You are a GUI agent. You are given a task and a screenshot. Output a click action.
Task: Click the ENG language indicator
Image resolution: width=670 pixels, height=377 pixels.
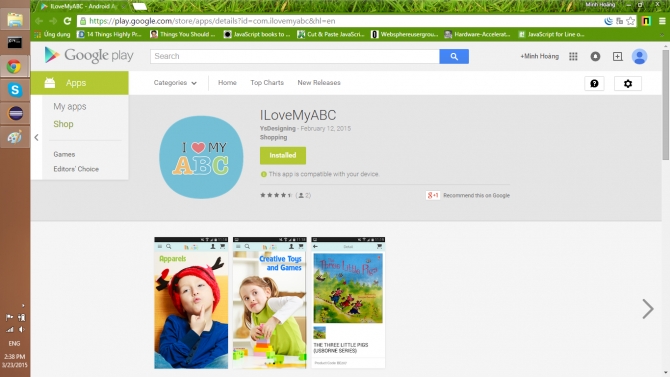pyautogui.click(x=14, y=343)
